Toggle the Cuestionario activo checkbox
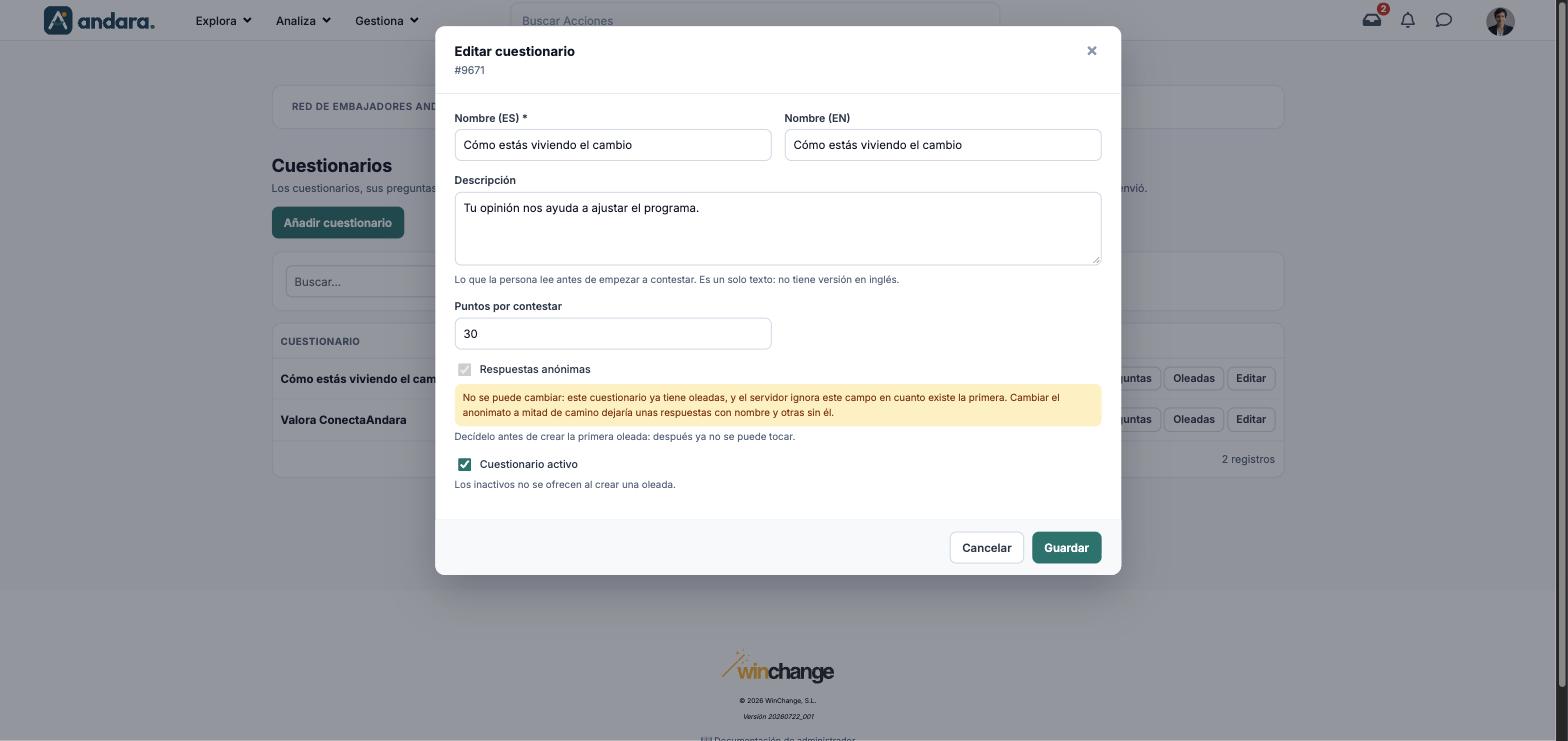This screenshot has height=741, width=1568. click(x=464, y=464)
